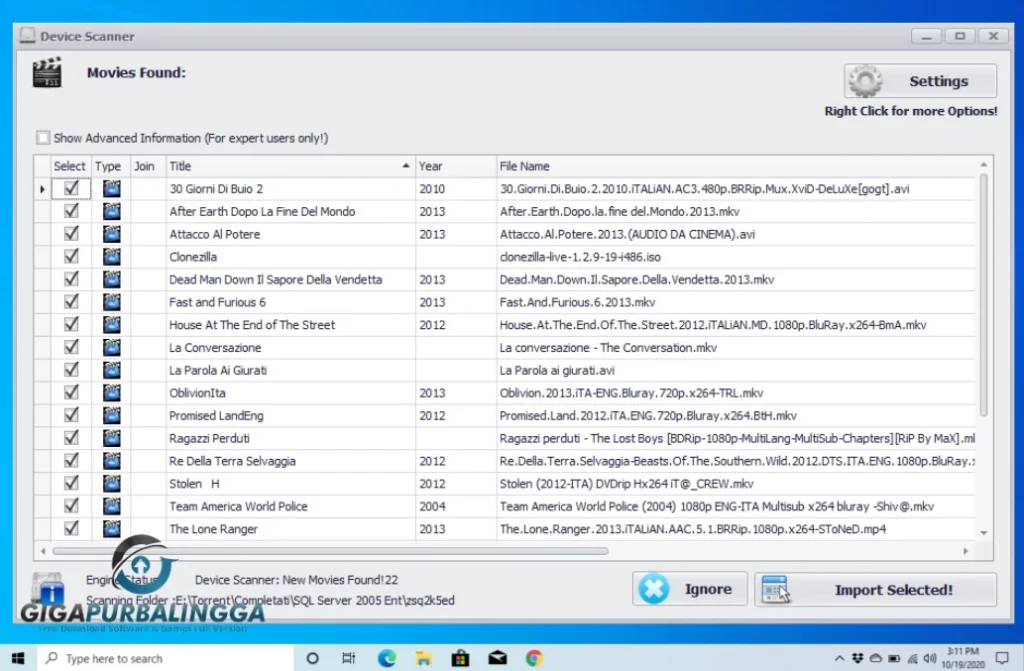Viewport: 1024px width, 671px height.
Task: Click the sort arrow on the Title column header
Action: point(406,165)
